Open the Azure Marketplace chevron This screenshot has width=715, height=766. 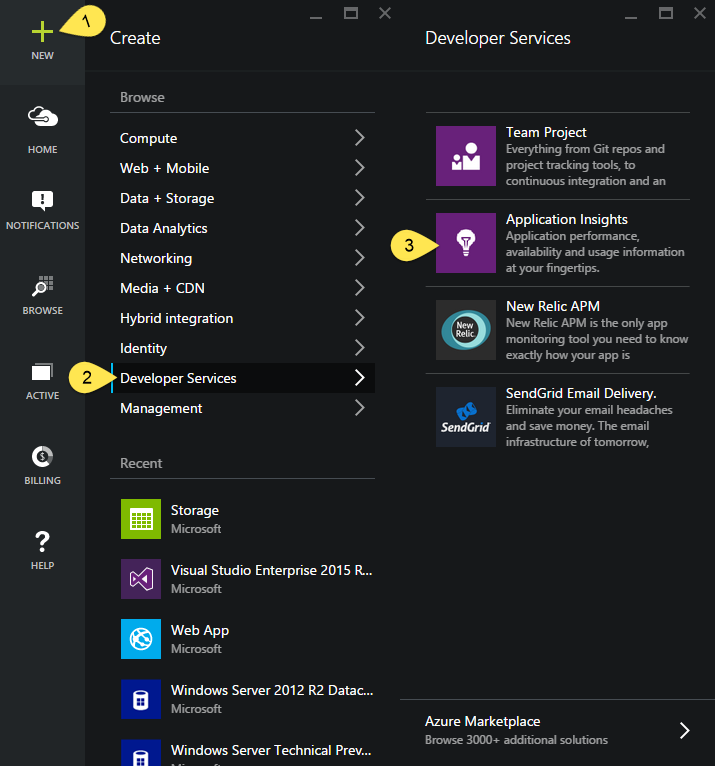click(685, 730)
